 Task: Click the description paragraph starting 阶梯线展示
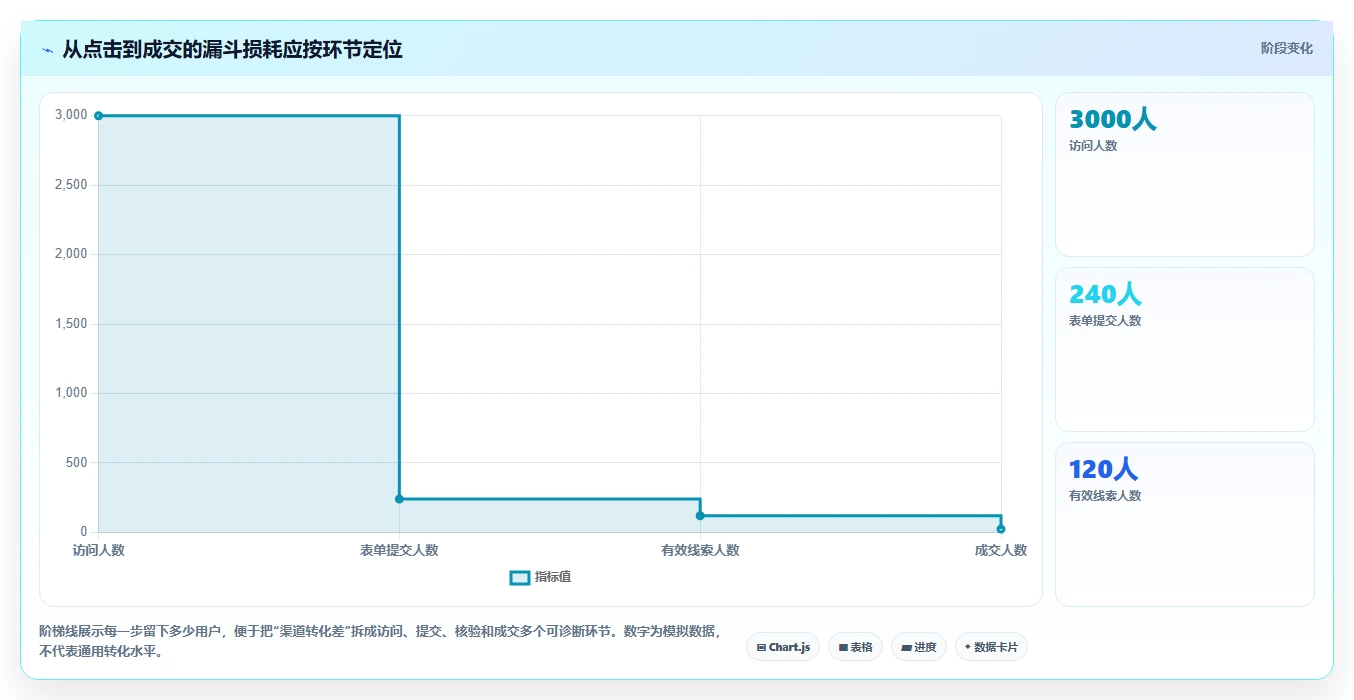point(380,642)
